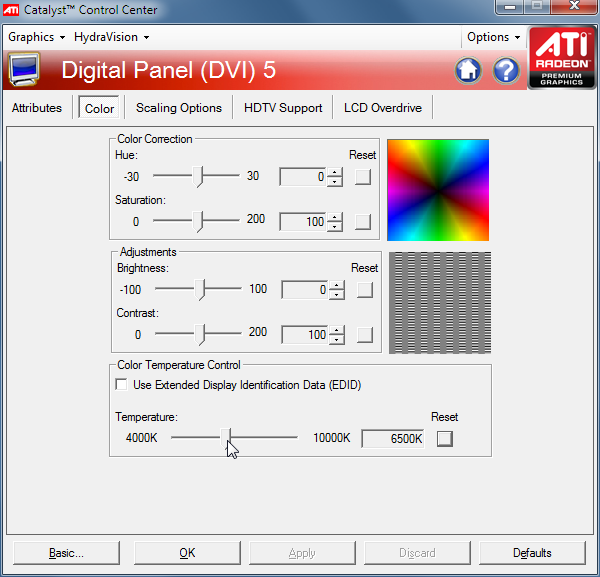Screen dimensions: 600x577
Task: Open the HDTV Support tab
Action: point(283,108)
